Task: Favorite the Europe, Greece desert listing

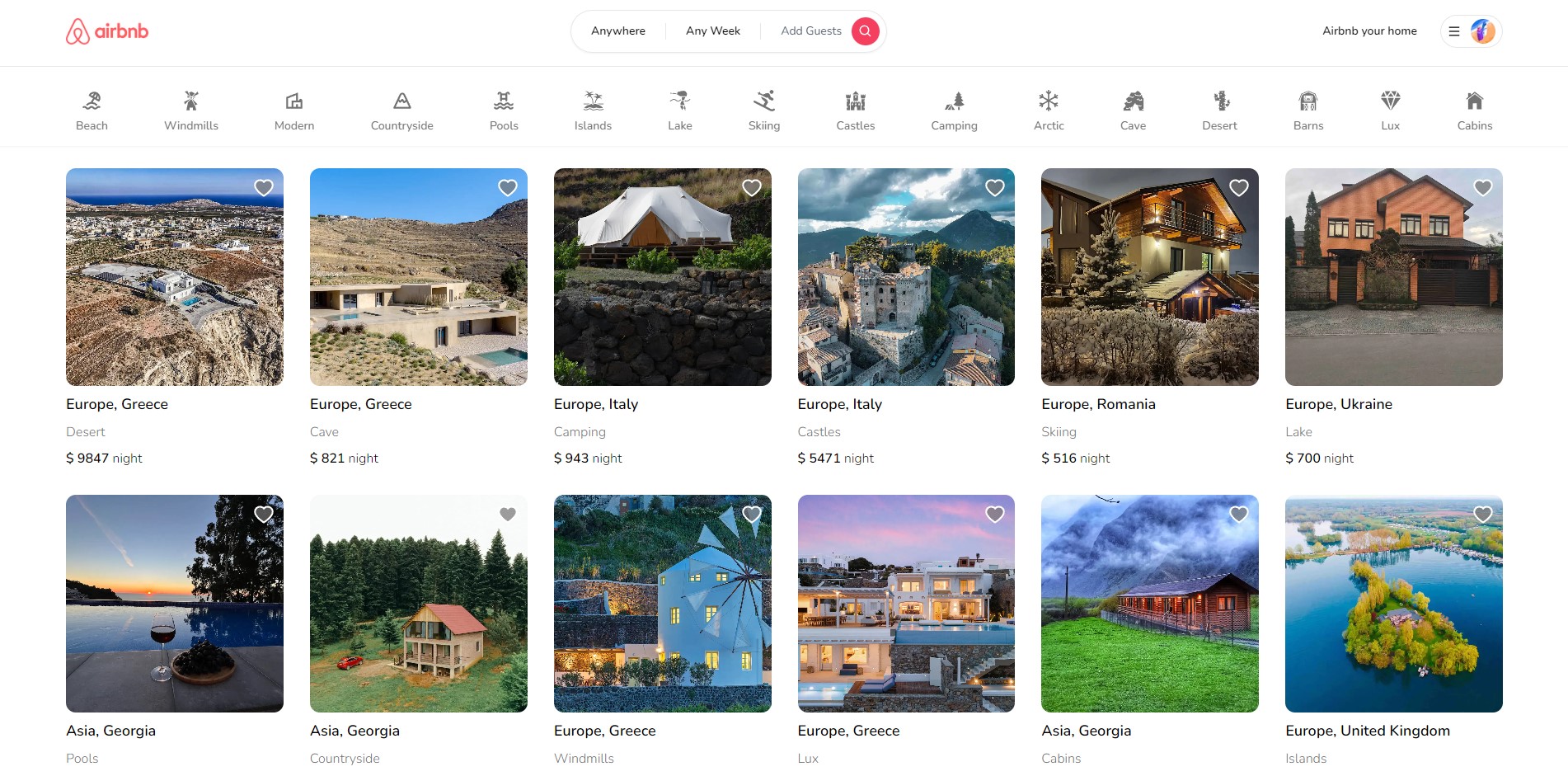Action: [x=263, y=188]
